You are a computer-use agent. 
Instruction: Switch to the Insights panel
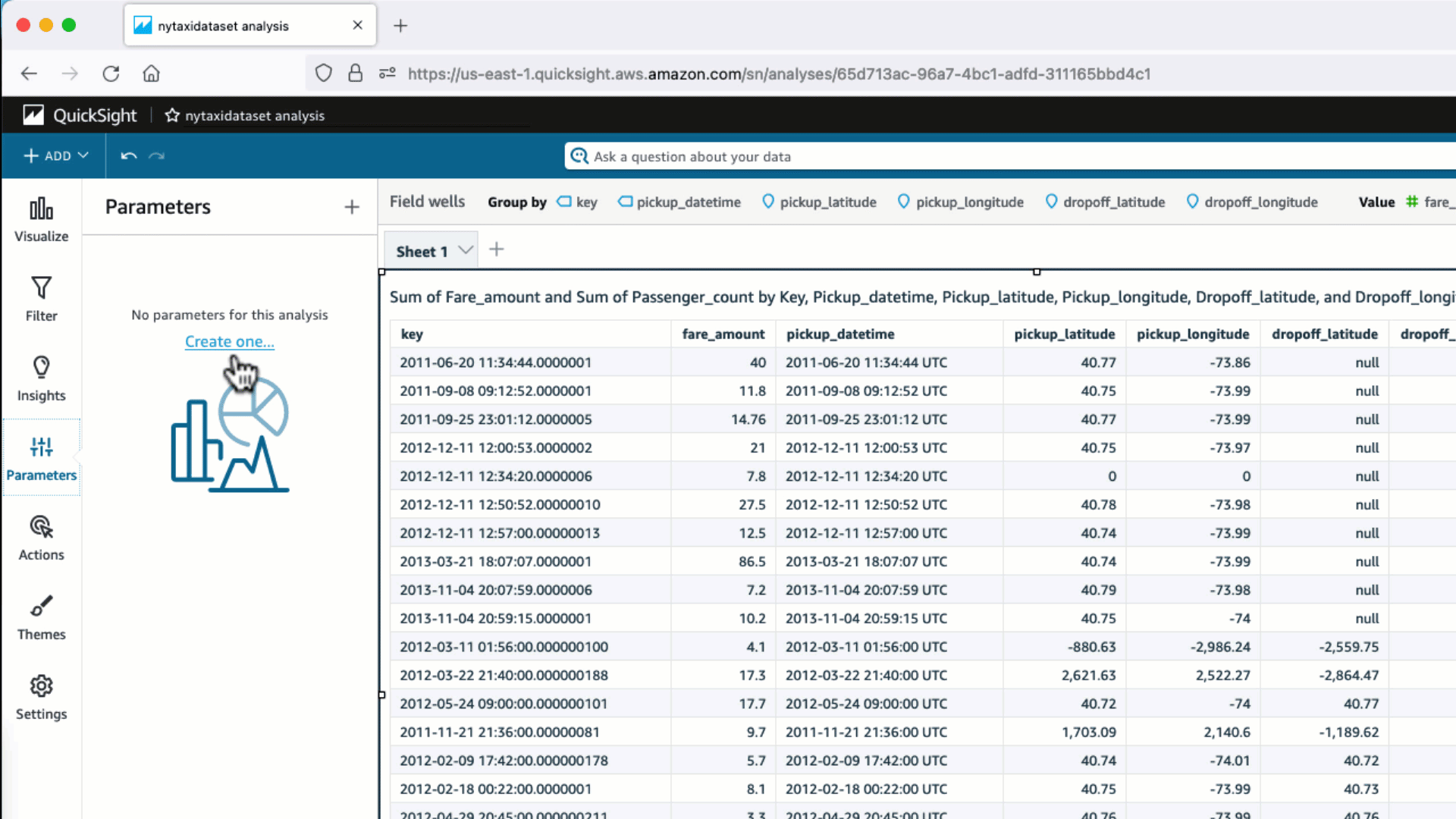(x=41, y=378)
